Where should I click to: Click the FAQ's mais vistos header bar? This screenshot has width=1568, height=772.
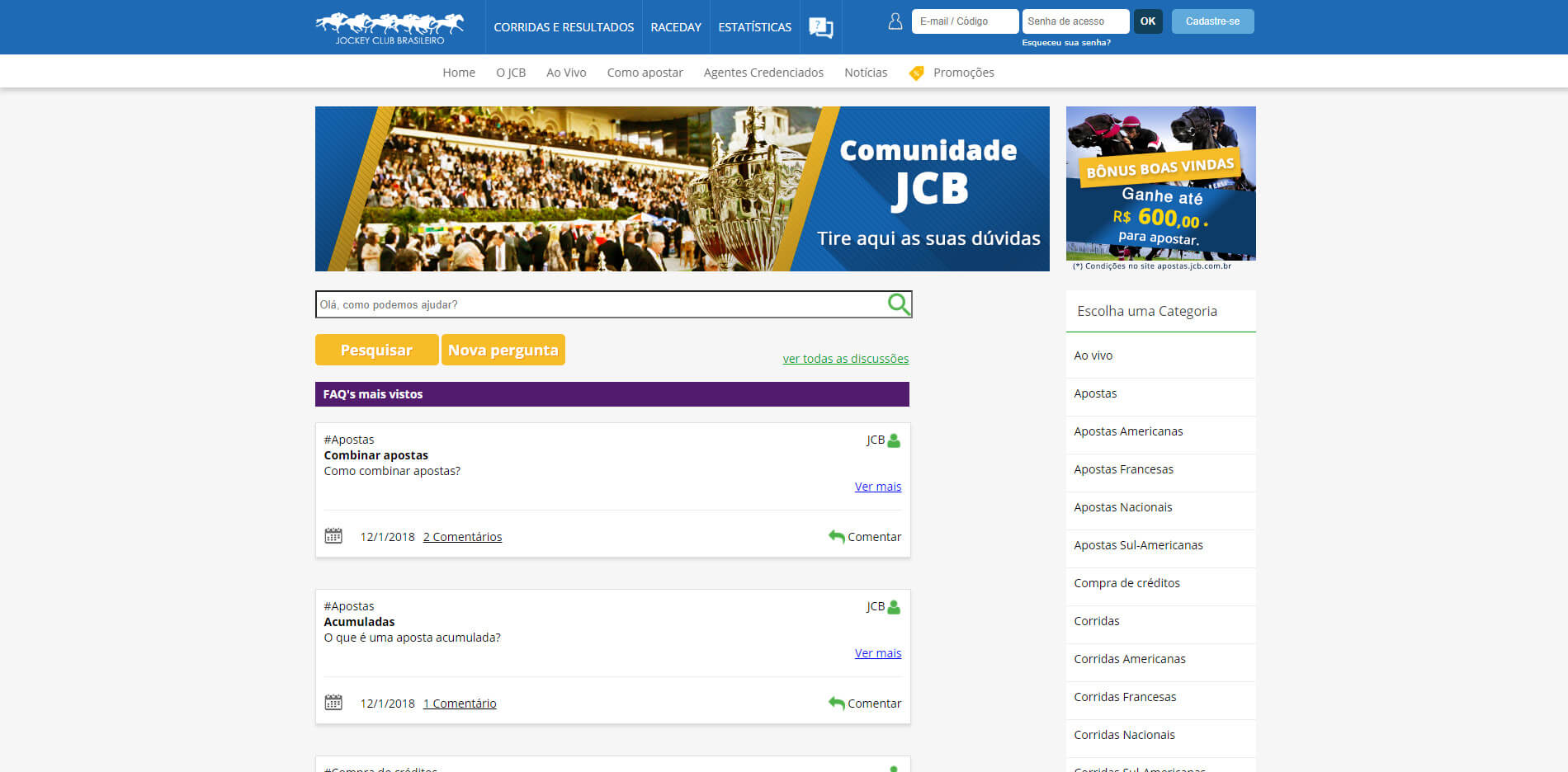point(612,394)
